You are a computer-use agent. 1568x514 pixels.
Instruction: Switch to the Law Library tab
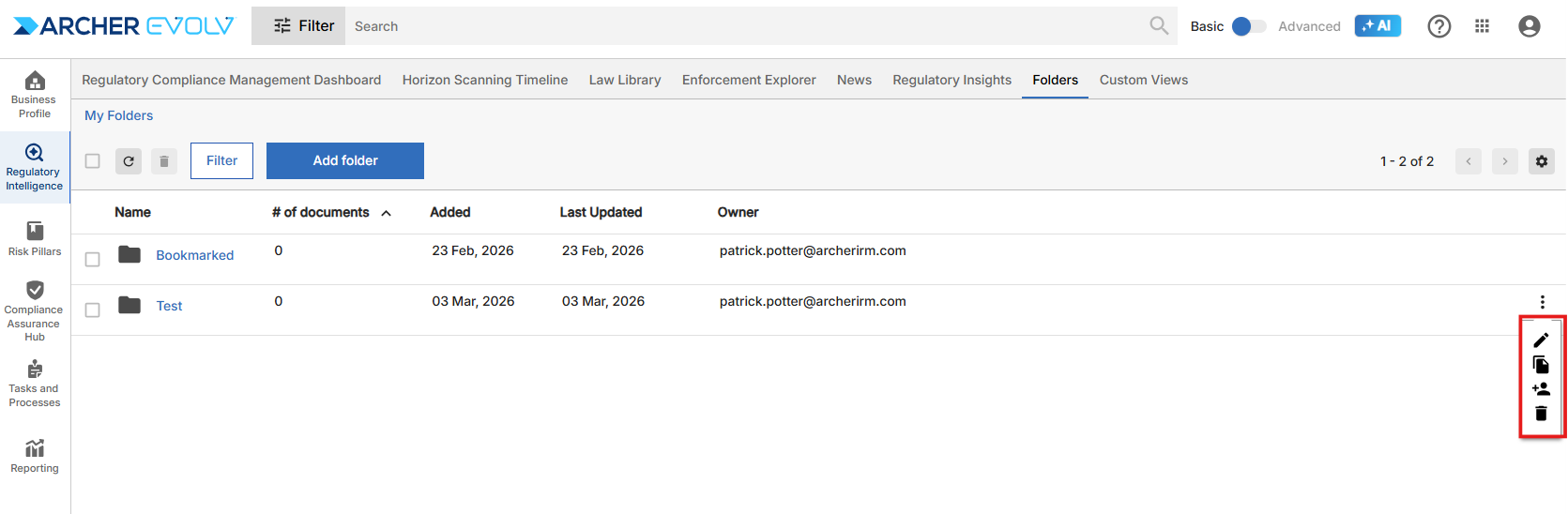click(x=625, y=80)
